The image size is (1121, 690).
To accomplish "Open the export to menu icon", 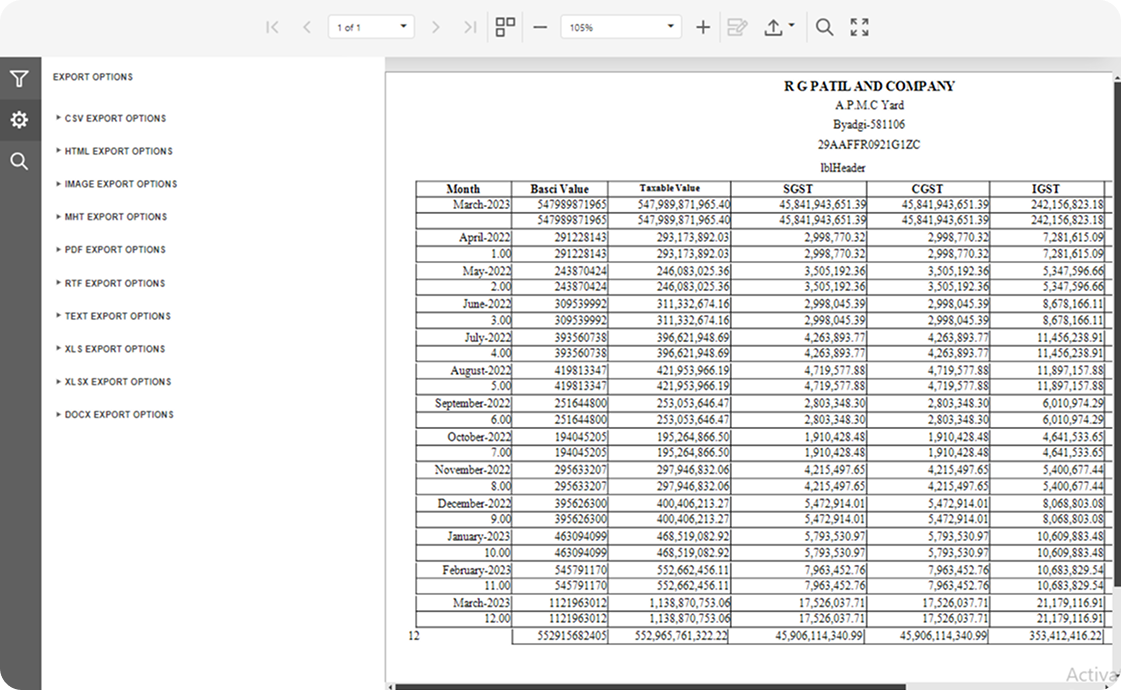I will (x=774, y=27).
